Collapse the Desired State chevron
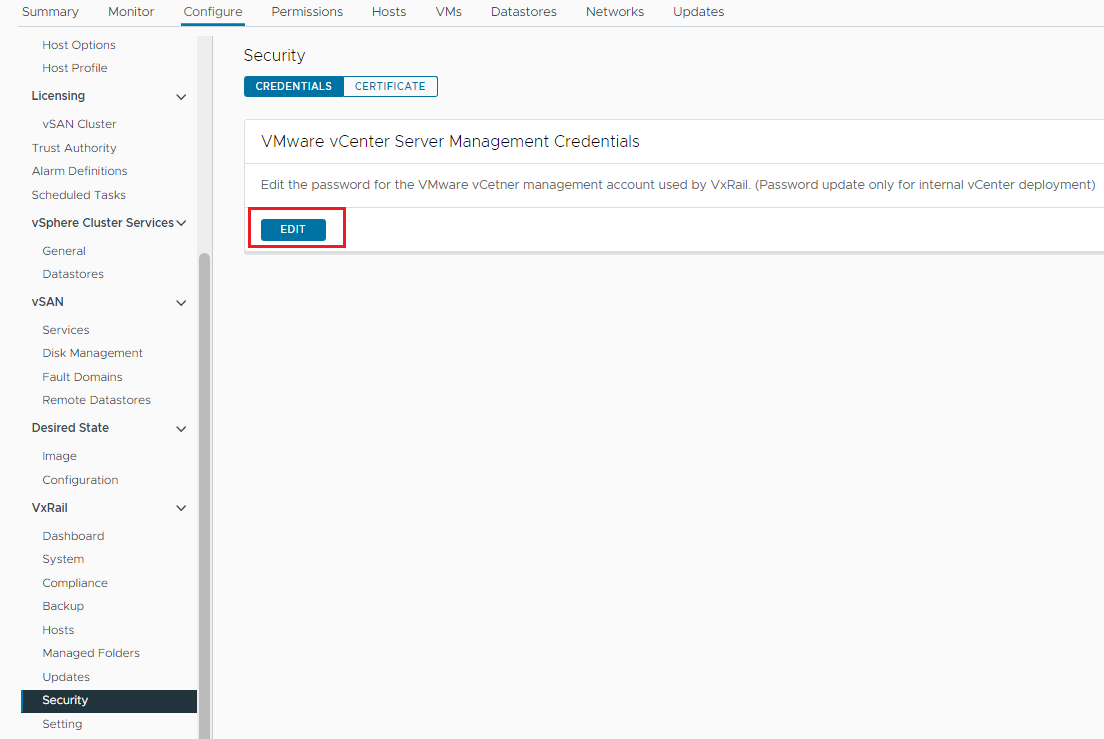Image resolution: width=1104 pixels, height=739 pixels. click(x=181, y=429)
